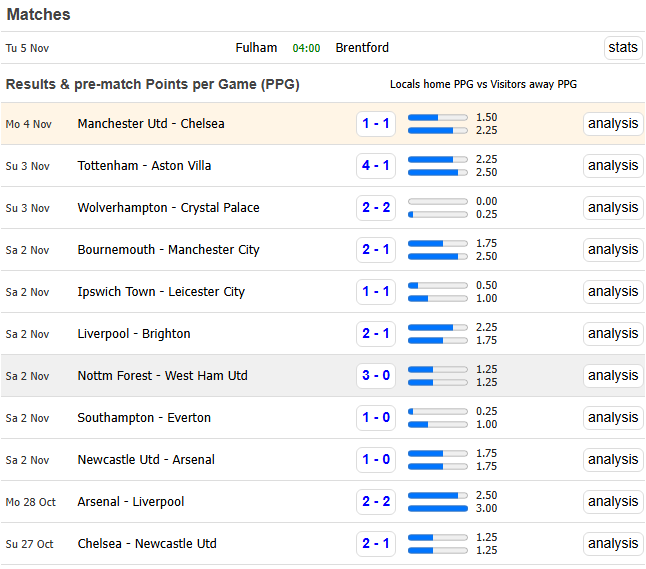
Task: Select the Fulham team name
Action: pyautogui.click(x=256, y=48)
